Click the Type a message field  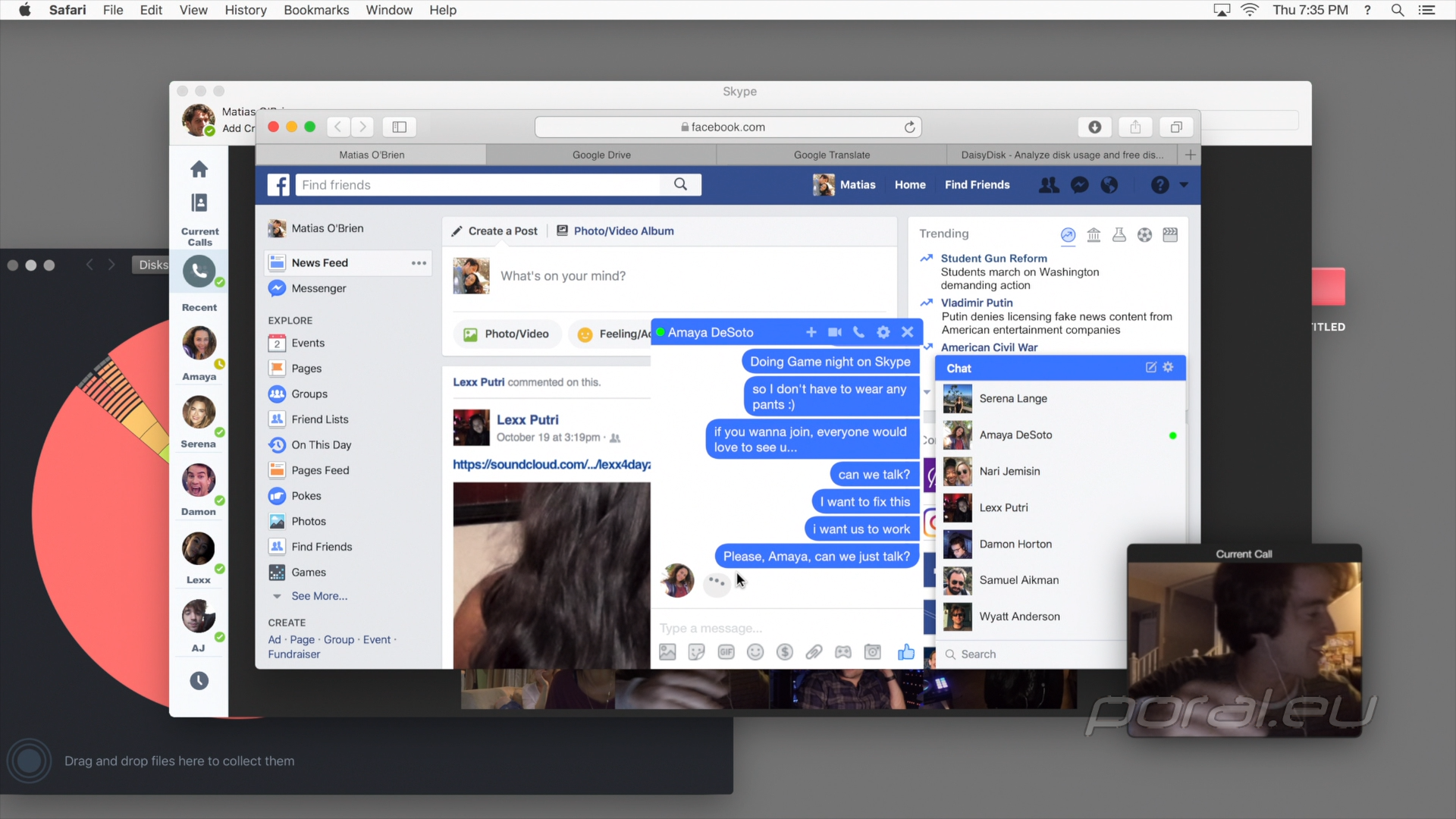pyautogui.click(x=786, y=628)
